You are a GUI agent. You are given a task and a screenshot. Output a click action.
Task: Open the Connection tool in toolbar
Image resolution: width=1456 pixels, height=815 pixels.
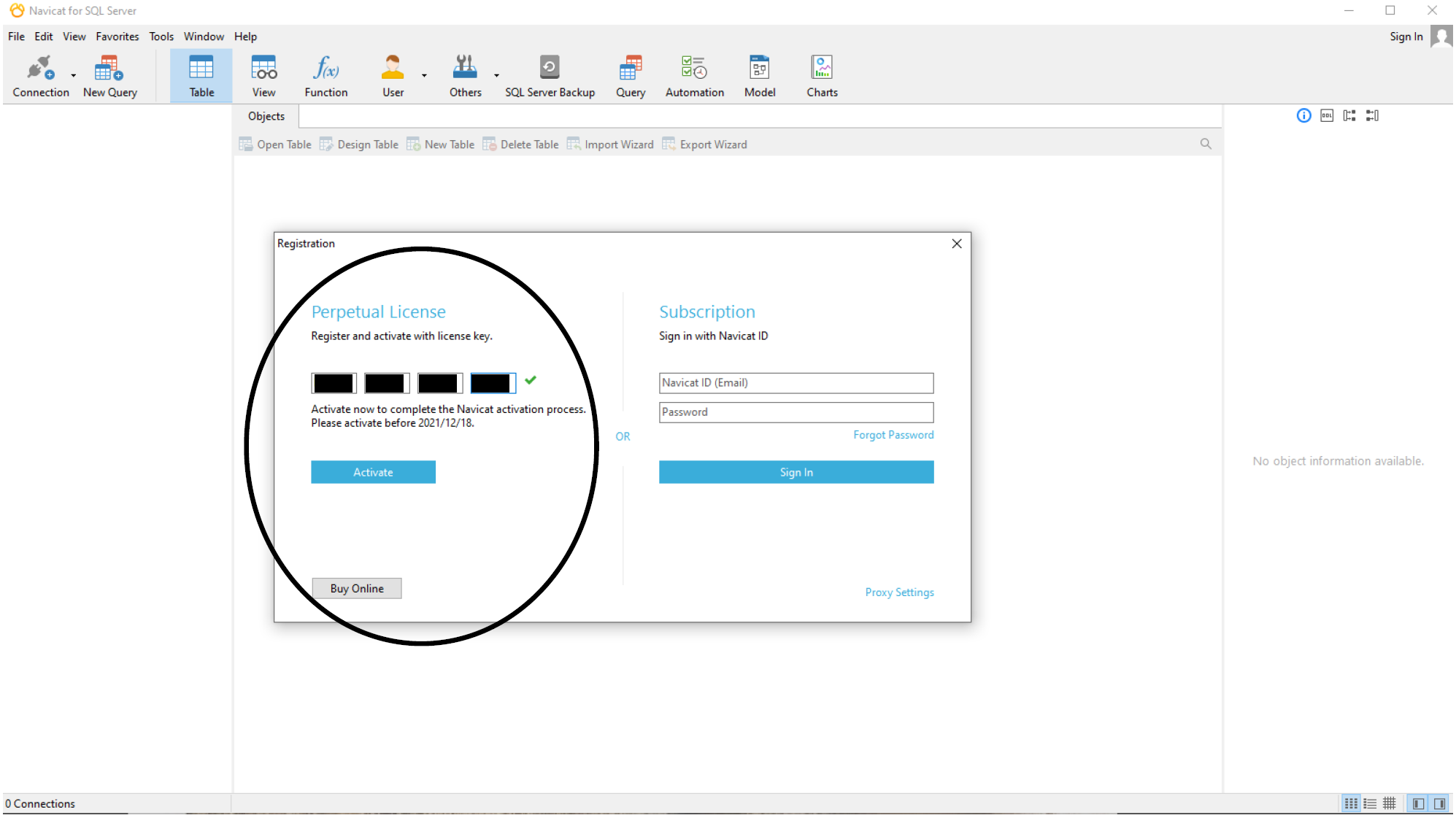click(x=40, y=76)
